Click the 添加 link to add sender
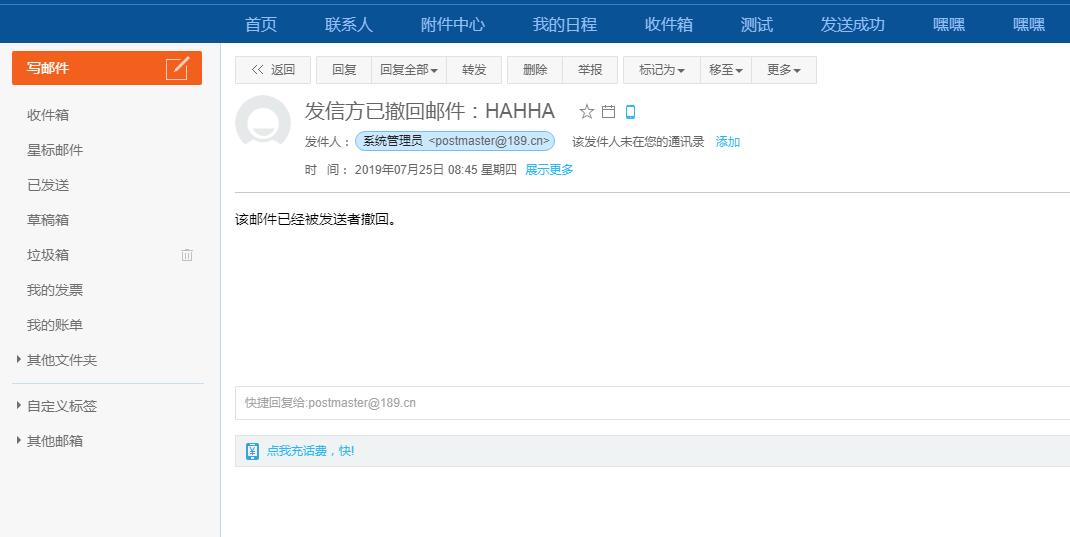 click(x=728, y=142)
